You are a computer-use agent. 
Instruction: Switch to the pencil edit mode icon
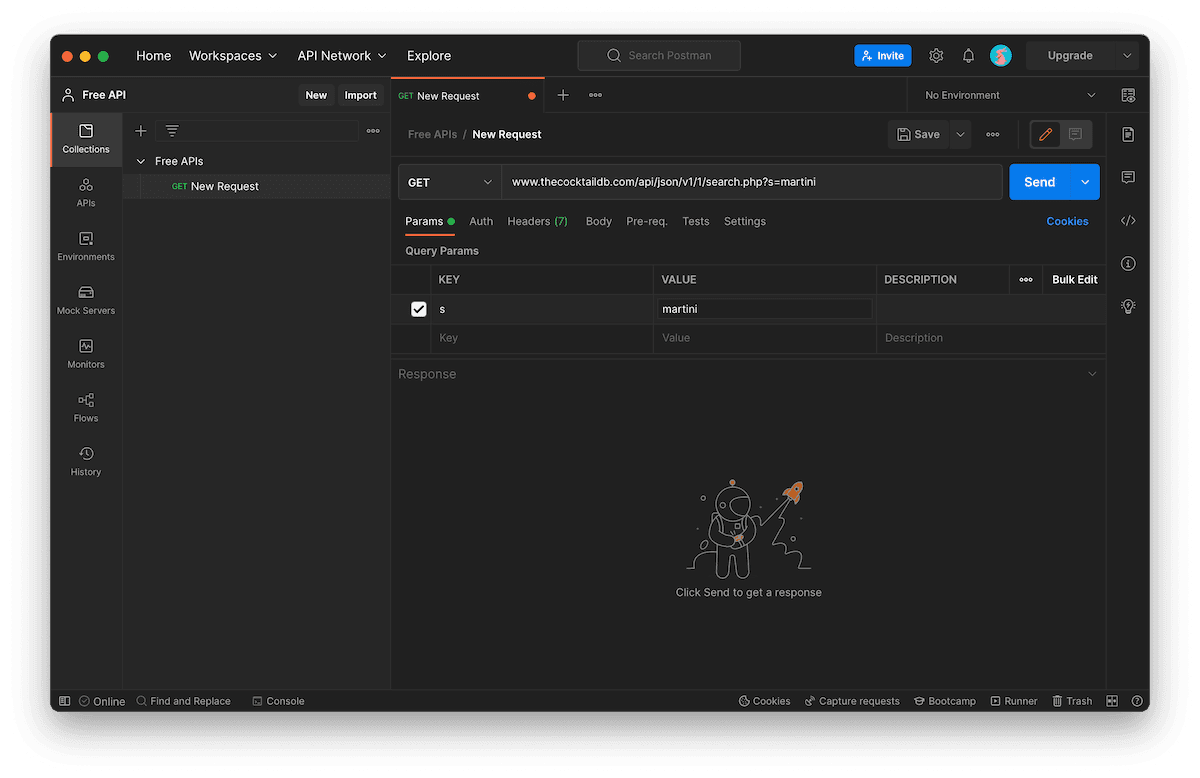pos(1046,134)
